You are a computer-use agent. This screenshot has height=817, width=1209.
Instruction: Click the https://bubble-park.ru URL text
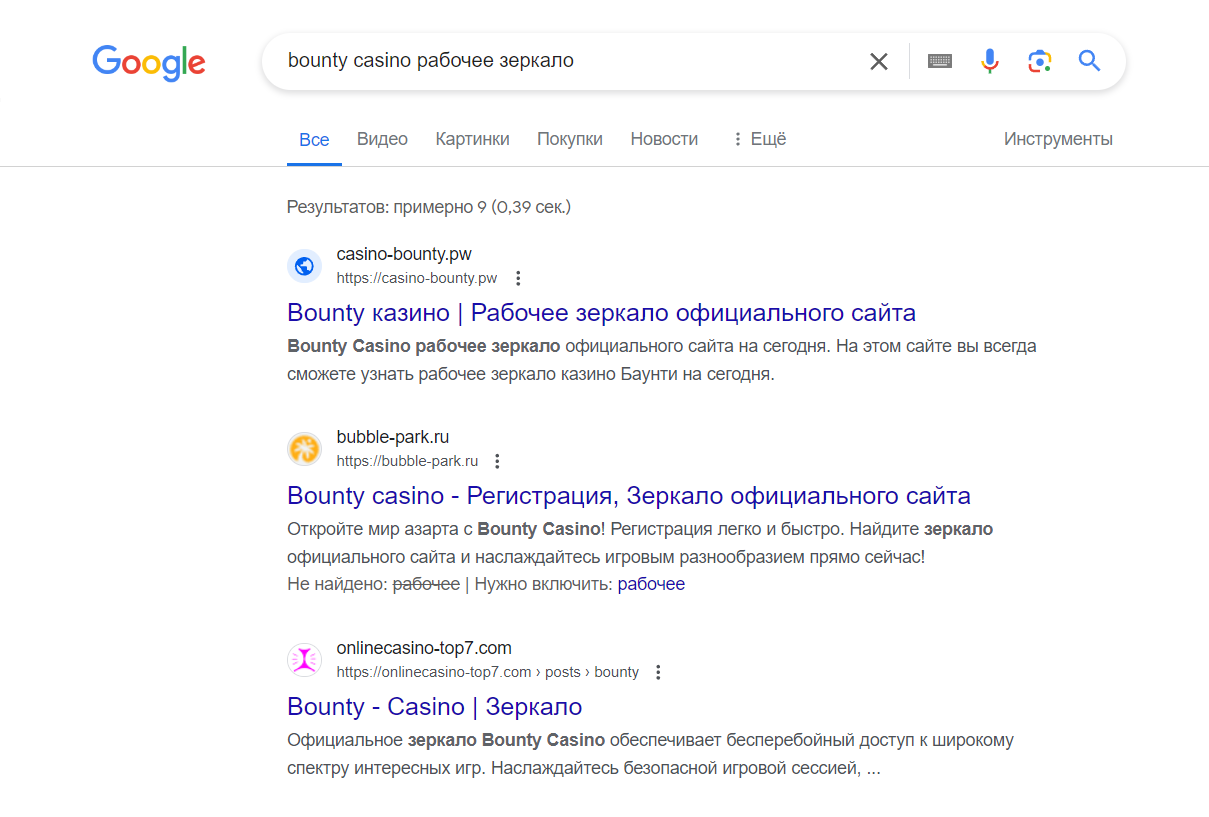(407, 461)
